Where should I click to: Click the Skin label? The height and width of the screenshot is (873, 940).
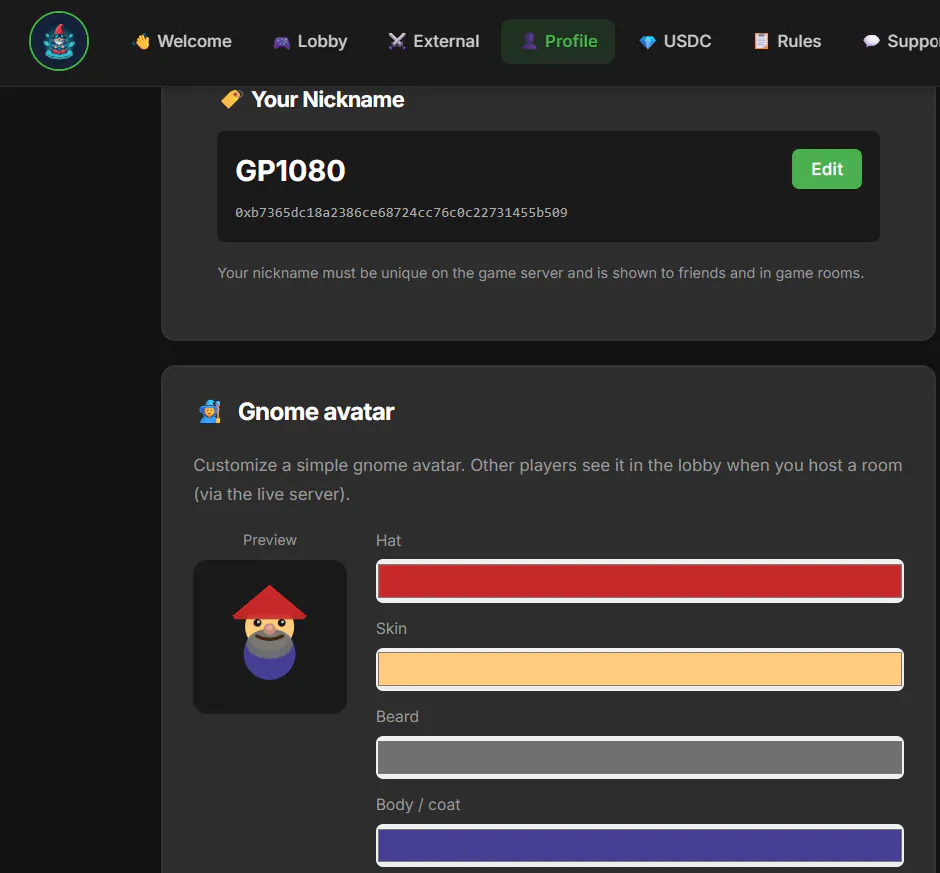point(391,629)
